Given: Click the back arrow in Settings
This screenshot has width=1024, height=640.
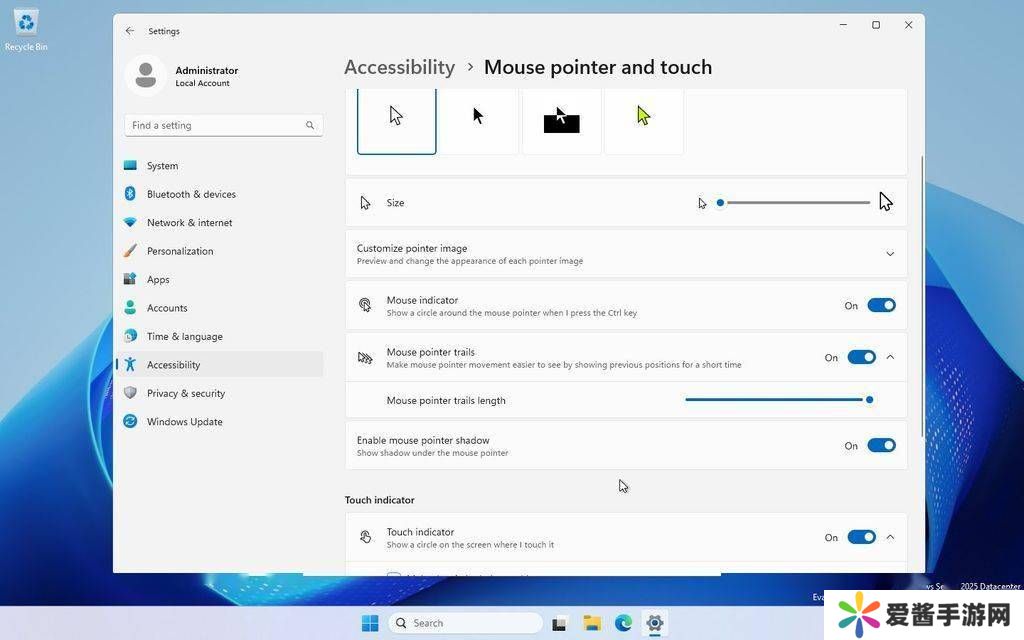Looking at the screenshot, I should coord(130,31).
